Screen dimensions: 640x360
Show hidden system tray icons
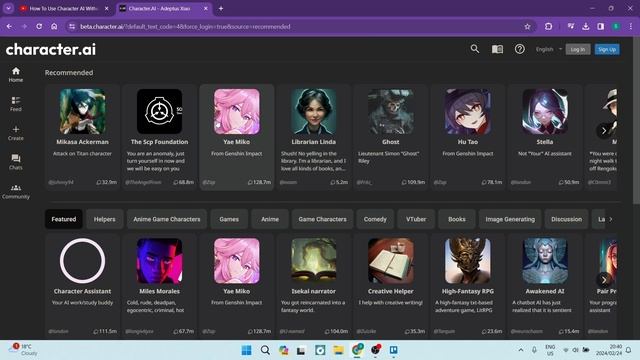pyautogui.click(x=521, y=350)
